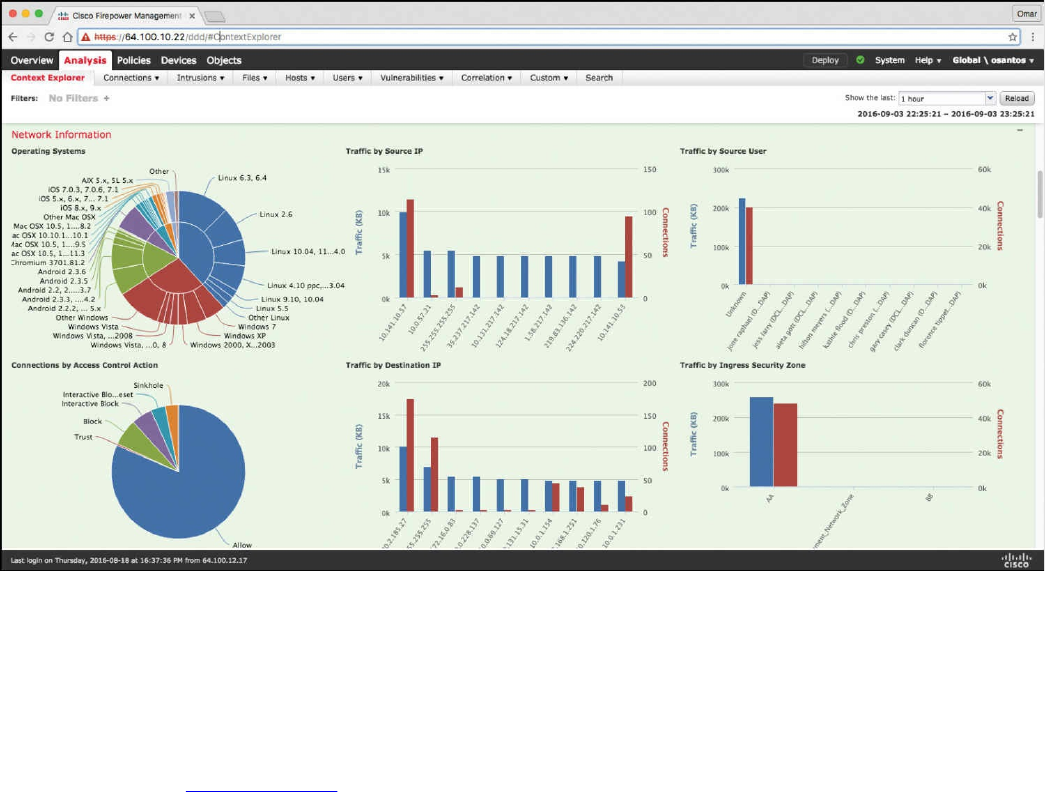Screen dimensions: 1045x792
Task: Click the Omar profile button in Chrome
Action: (1026, 13)
